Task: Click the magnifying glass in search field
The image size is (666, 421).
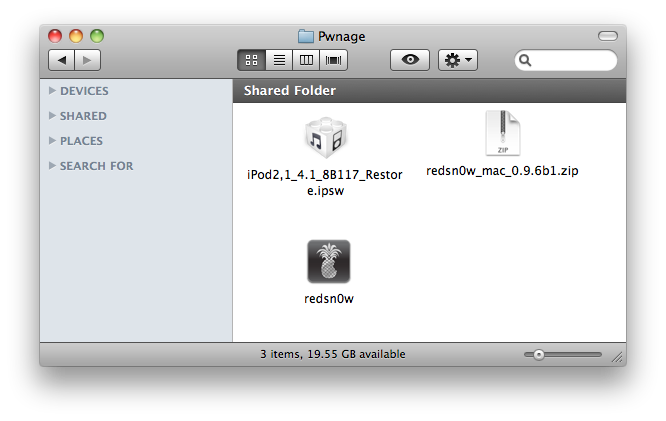Action: click(526, 61)
